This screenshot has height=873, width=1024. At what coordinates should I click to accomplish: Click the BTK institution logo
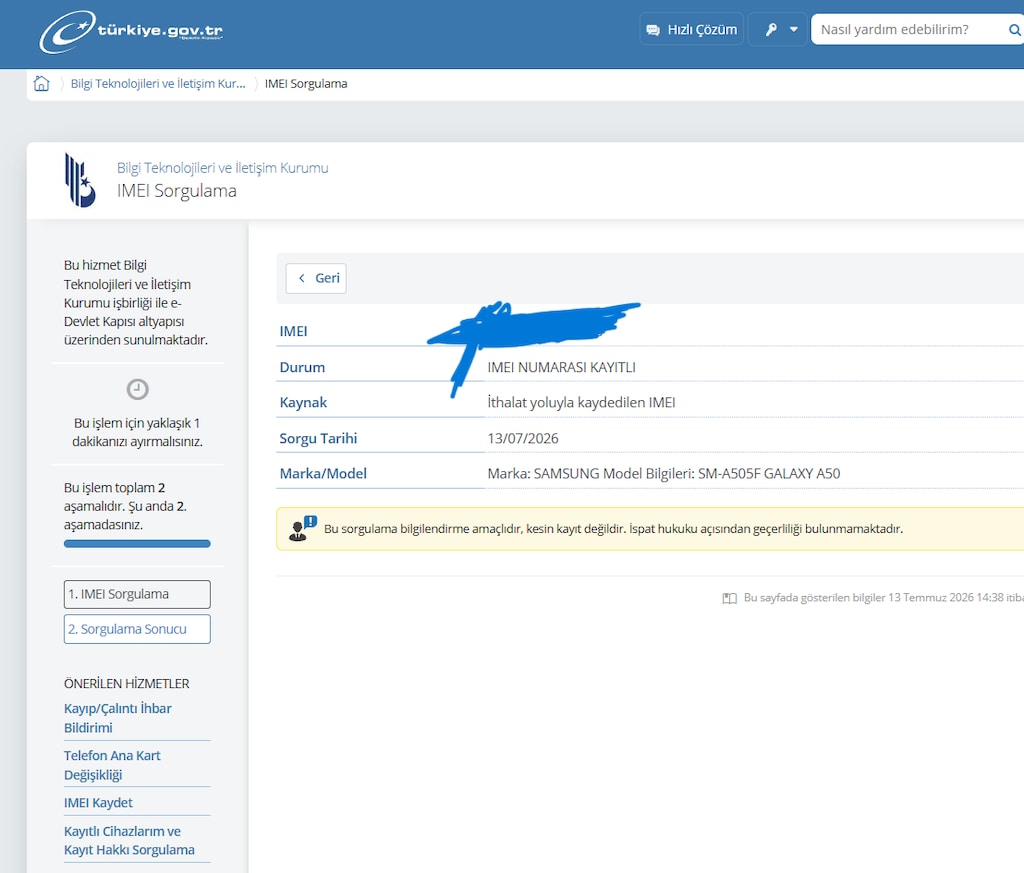80,180
